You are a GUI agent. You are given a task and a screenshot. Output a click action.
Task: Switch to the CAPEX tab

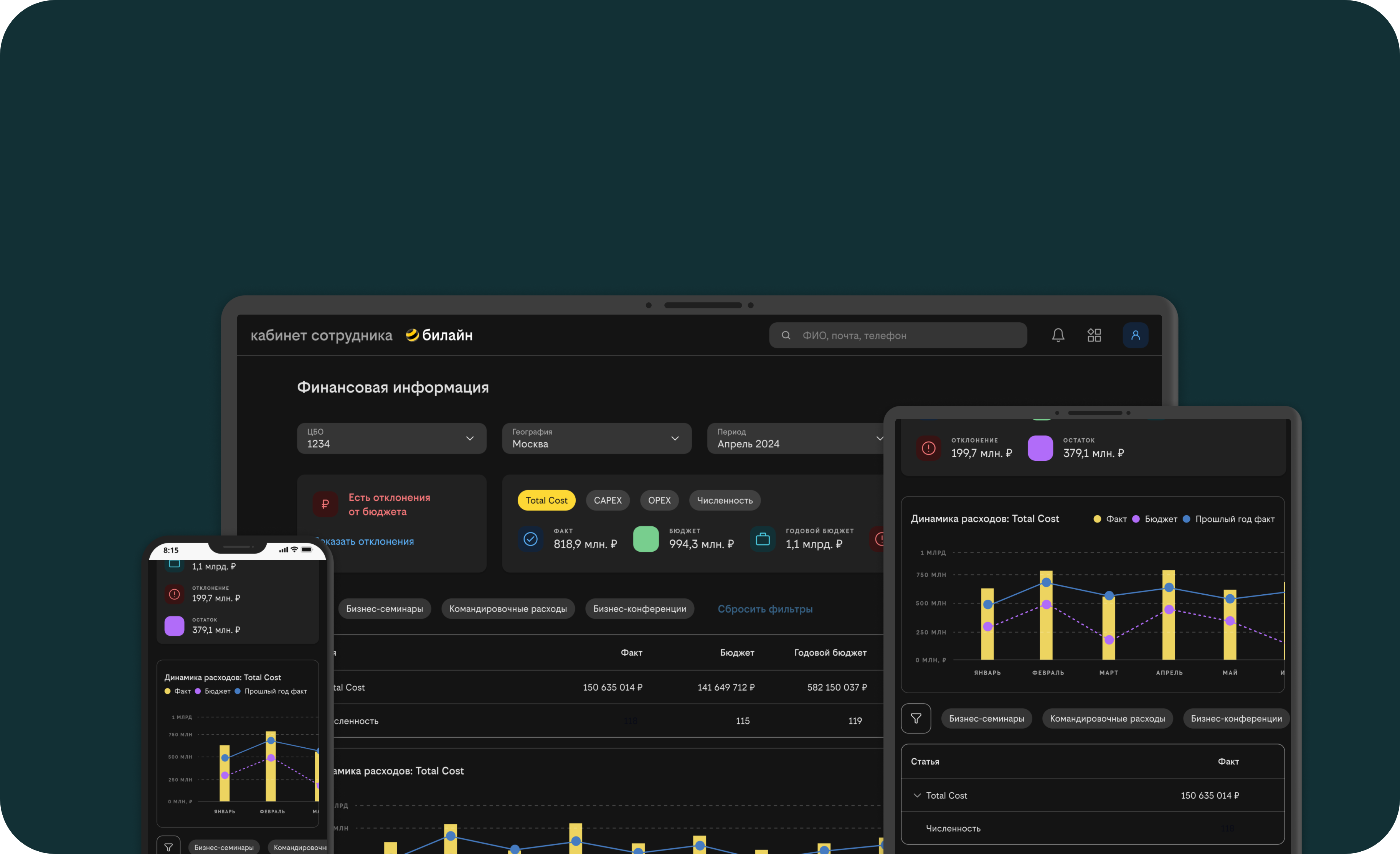608,500
